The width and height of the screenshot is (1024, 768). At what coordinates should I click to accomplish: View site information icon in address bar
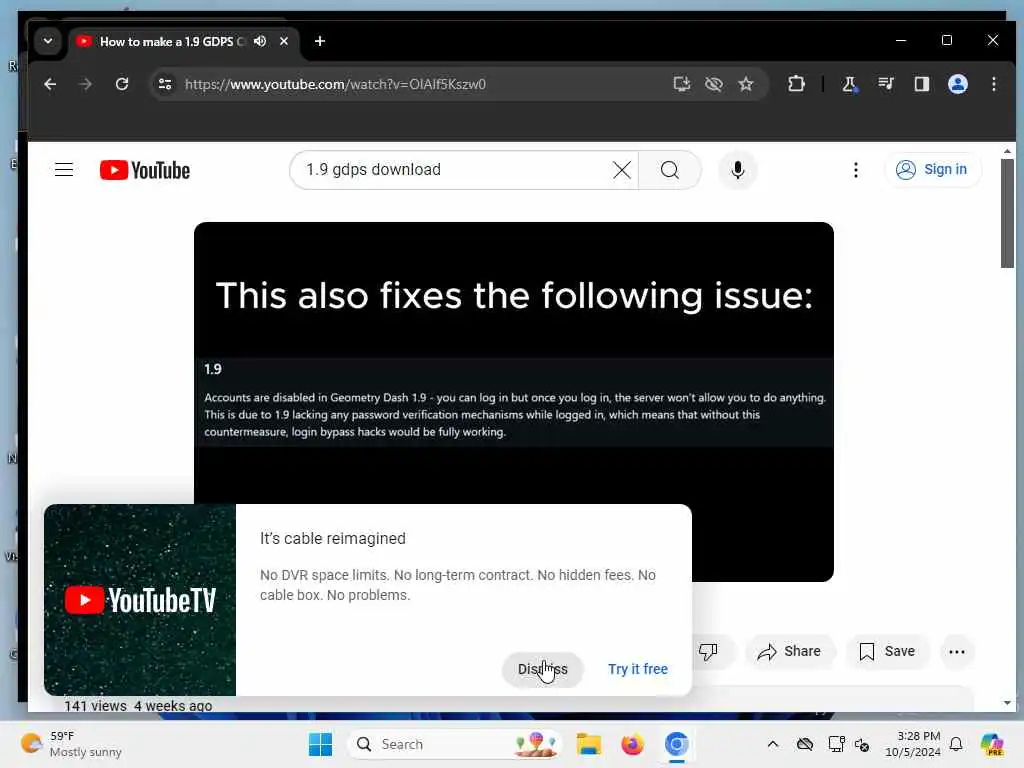(165, 84)
